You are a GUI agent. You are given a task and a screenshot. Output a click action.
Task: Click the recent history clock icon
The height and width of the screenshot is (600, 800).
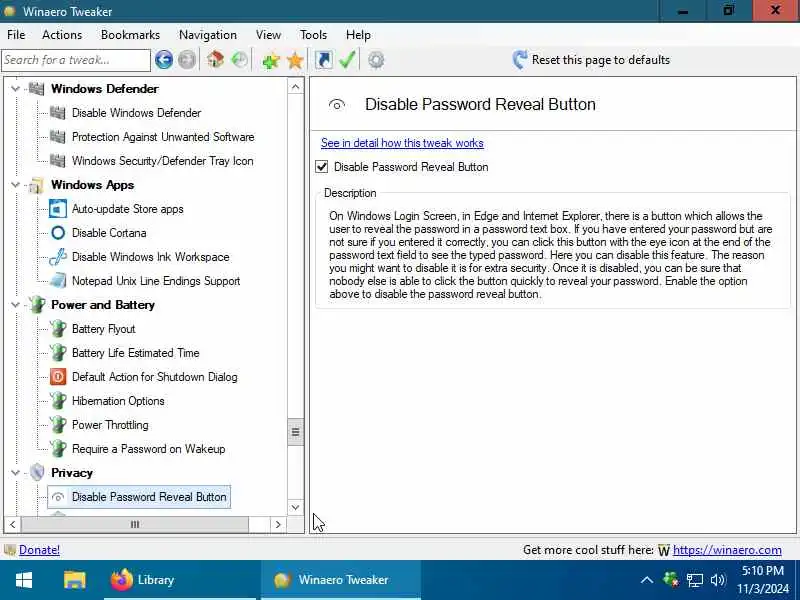click(x=239, y=60)
